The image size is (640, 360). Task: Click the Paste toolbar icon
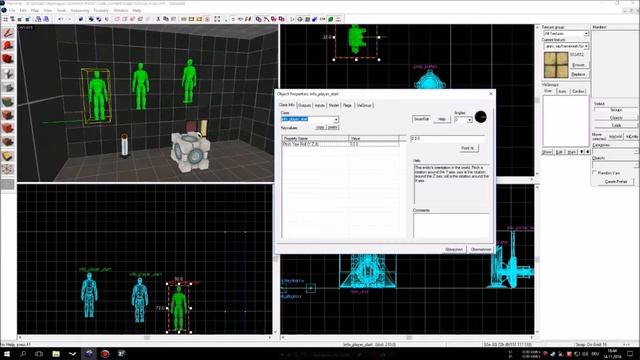click(174, 19)
